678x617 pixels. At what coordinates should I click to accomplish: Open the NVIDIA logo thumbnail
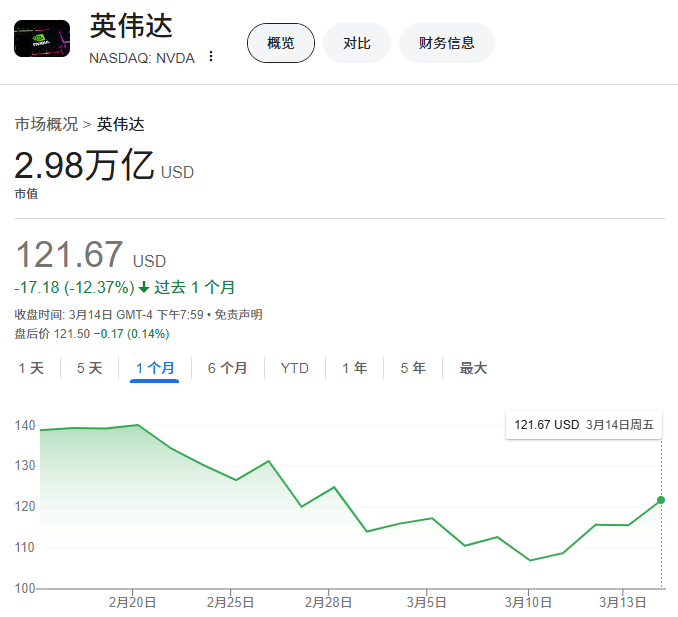click(42, 38)
